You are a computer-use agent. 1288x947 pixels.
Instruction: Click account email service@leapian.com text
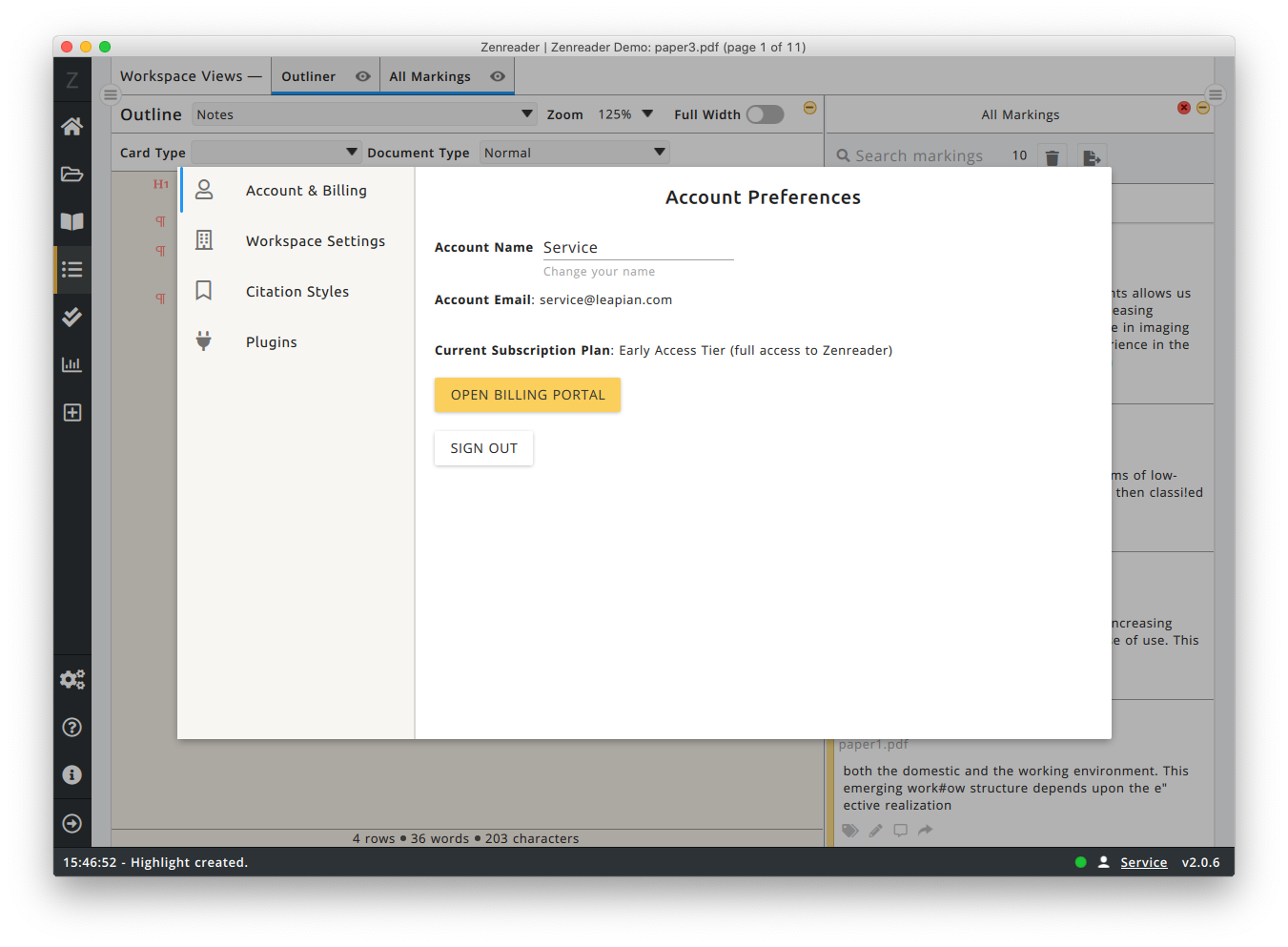coord(605,299)
